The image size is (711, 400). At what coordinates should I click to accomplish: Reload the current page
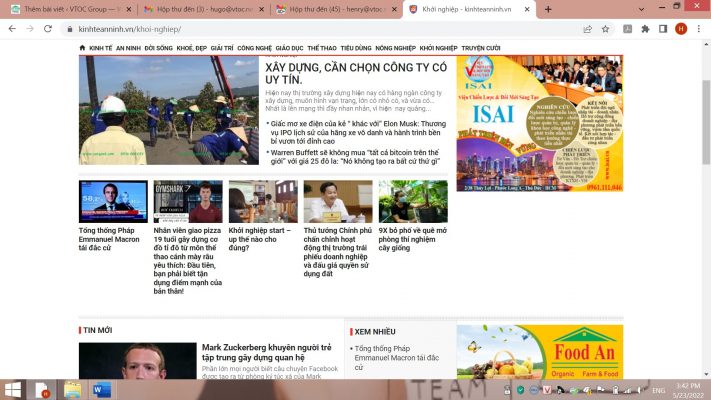pos(47,29)
